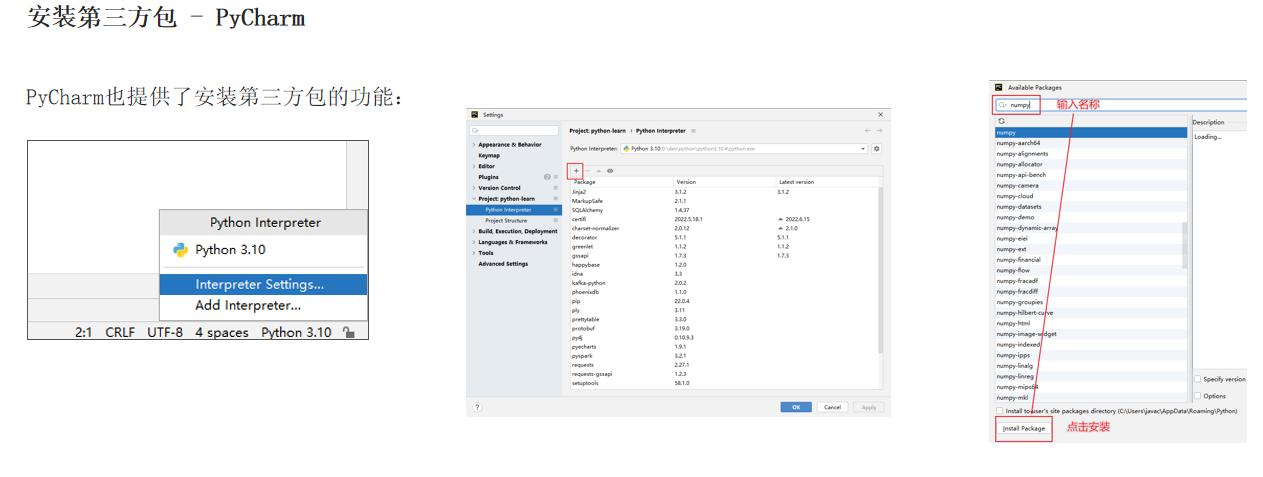Choose Interpreter Settings... in the popup menu
The image size is (1263, 477).
(263, 284)
